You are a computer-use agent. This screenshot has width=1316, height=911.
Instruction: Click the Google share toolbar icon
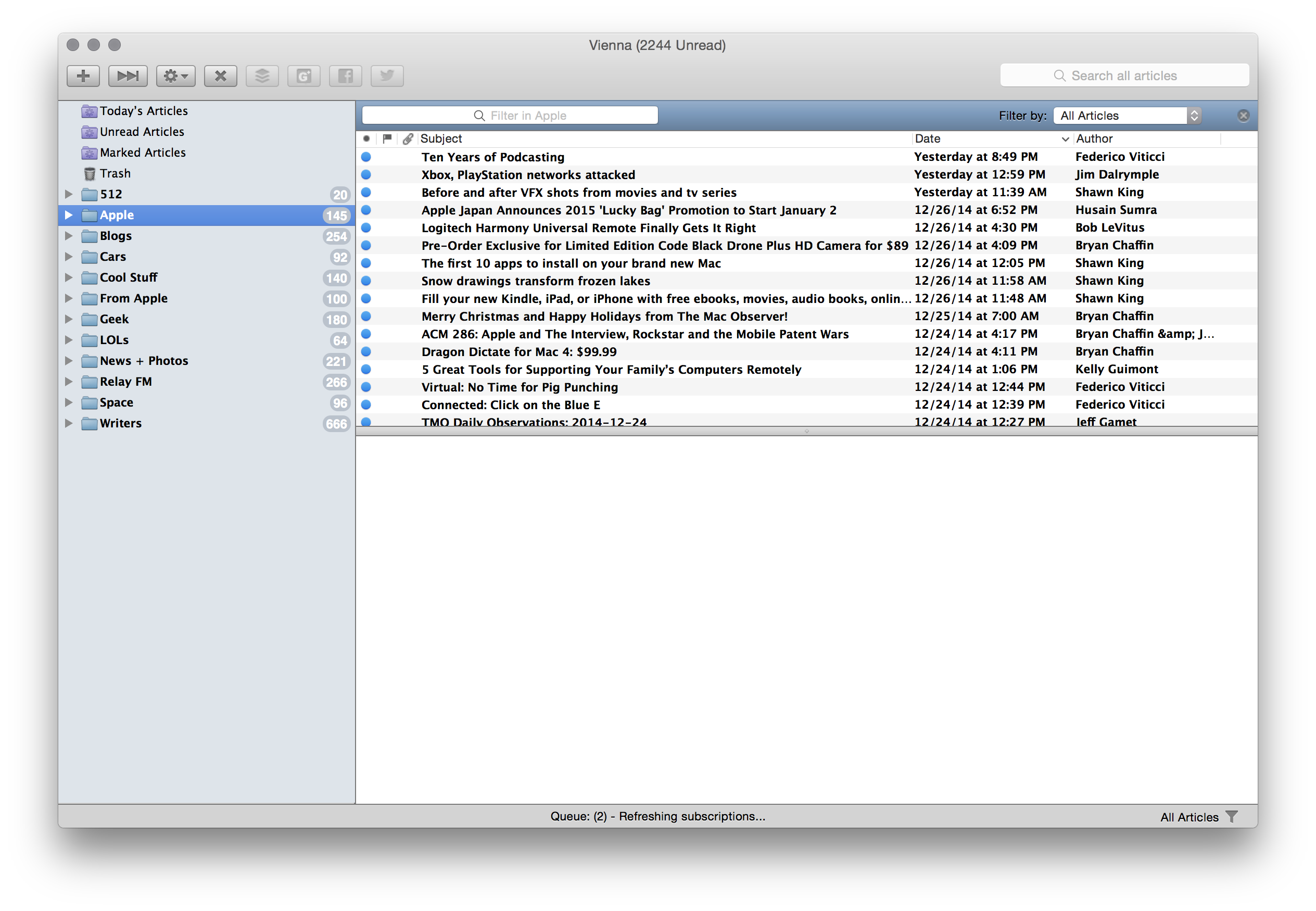303,76
